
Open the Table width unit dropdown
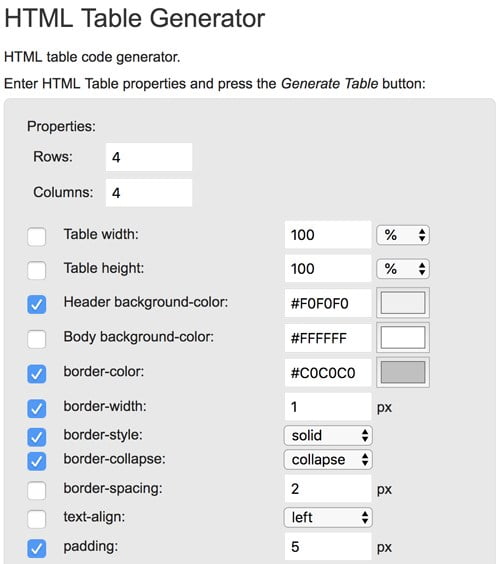pyautogui.click(x=403, y=235)
